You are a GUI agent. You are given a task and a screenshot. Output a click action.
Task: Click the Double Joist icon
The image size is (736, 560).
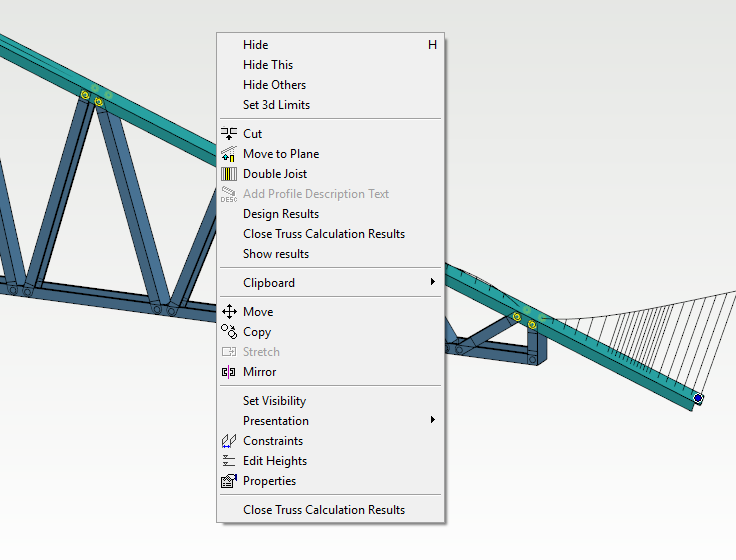229,174
